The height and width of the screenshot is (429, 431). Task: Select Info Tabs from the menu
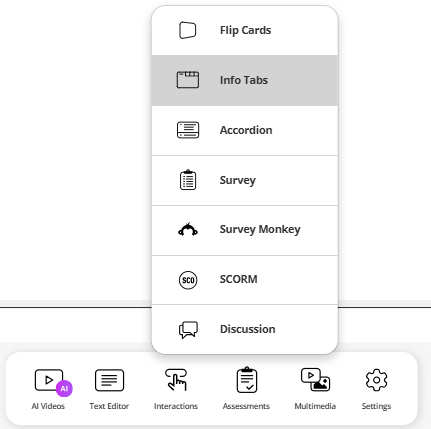[x=245, y=80]
